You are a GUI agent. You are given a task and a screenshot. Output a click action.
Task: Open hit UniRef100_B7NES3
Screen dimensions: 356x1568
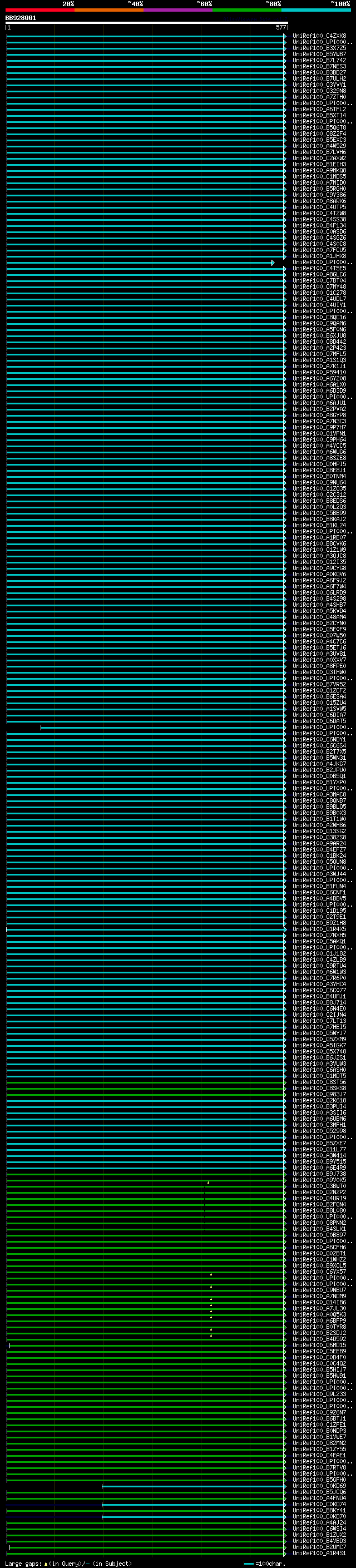tap(319, 66)
